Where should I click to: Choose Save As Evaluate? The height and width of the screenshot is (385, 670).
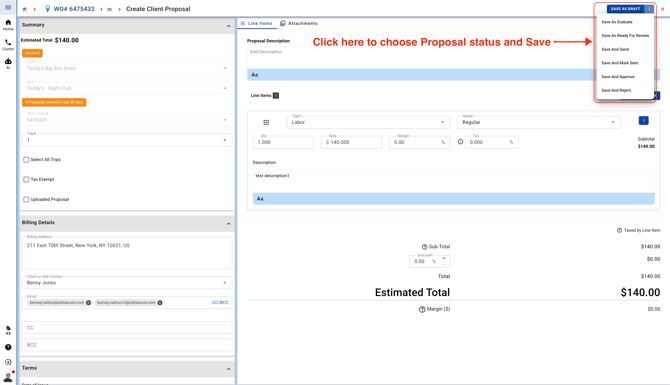(x=617, y=22)
